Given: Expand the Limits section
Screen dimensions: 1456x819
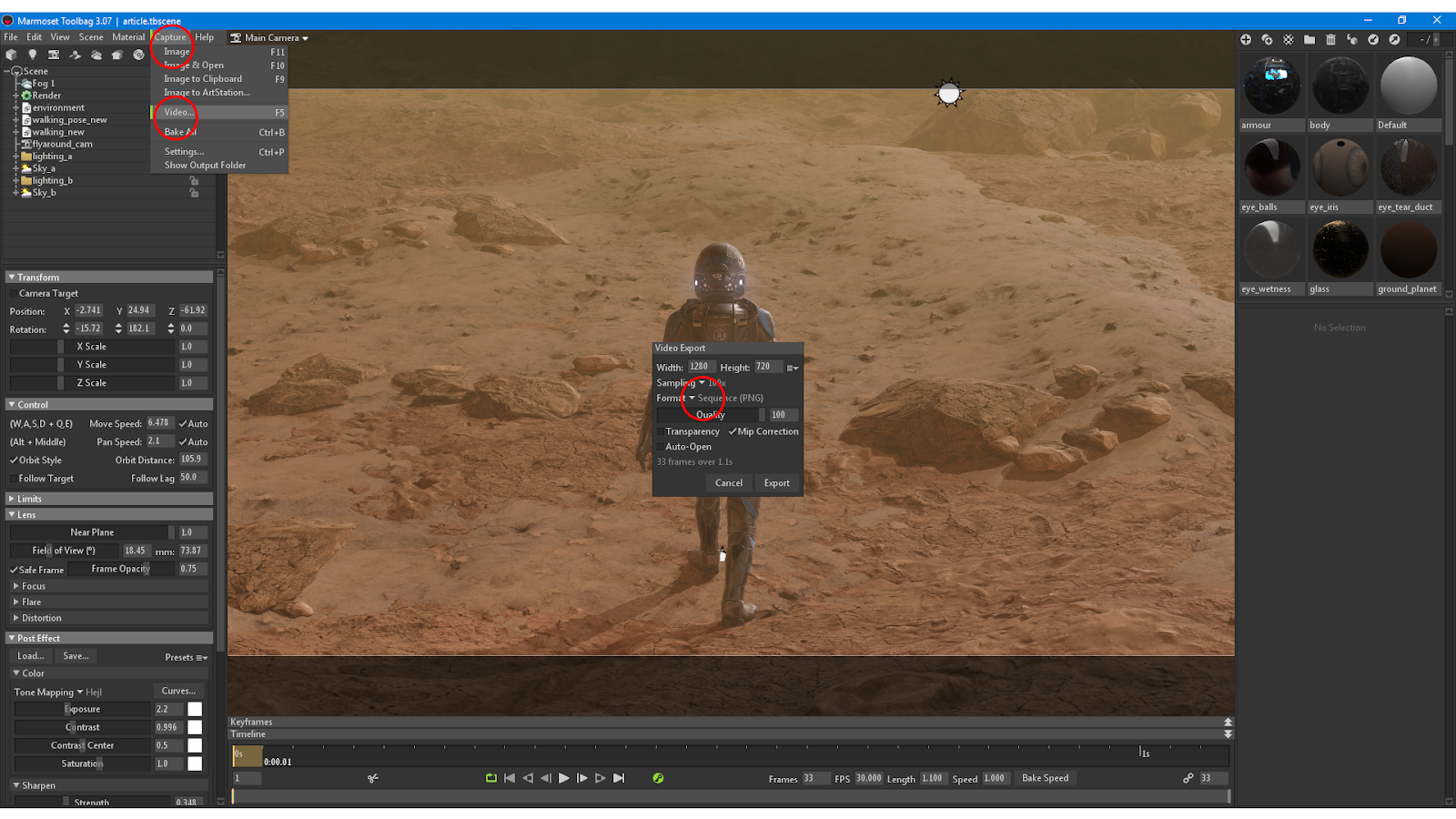Looking at the screenshot, I should pos(109,499).
